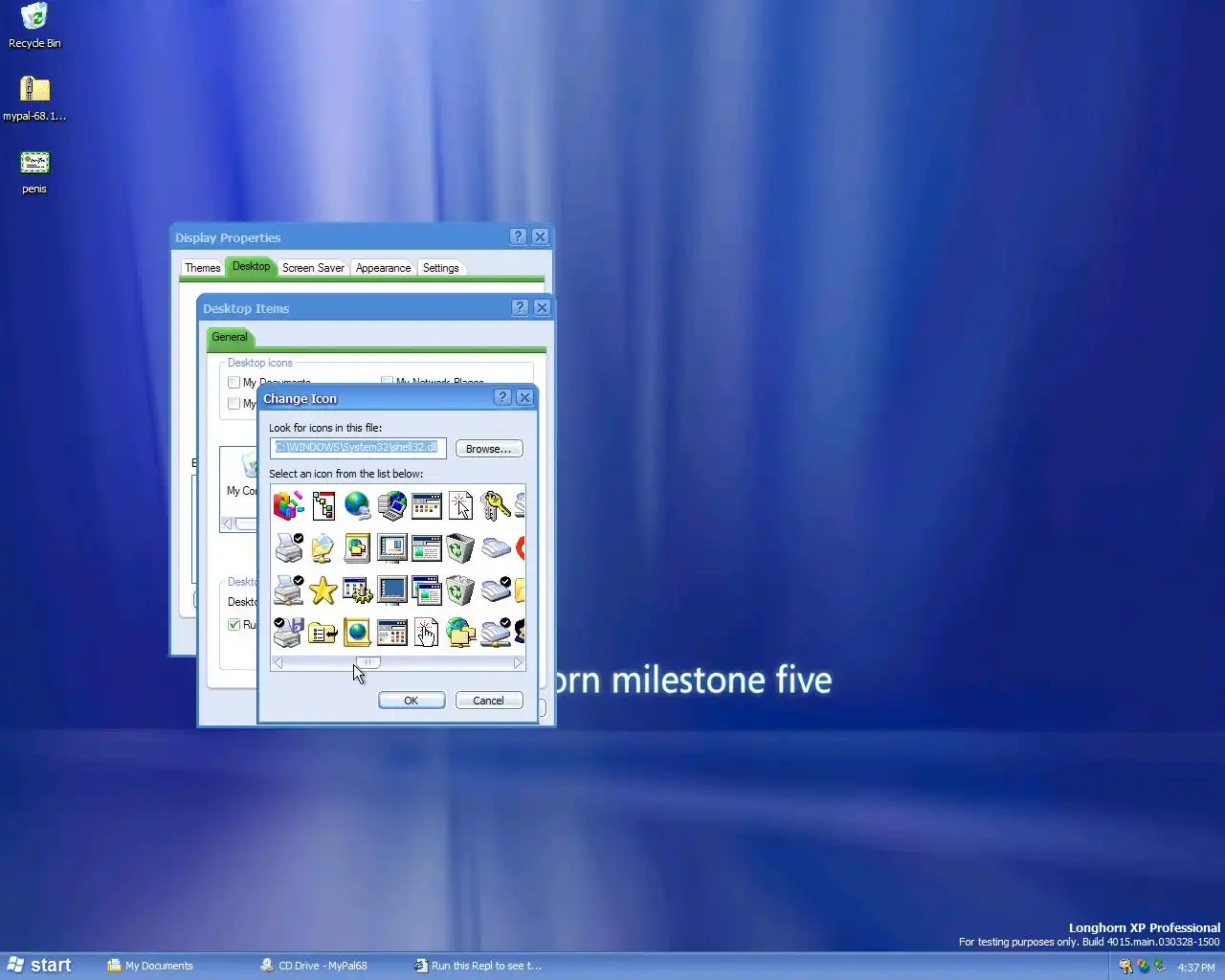Select the printer with floppy disk icon
1225x980 pixels.
[288, 633]
